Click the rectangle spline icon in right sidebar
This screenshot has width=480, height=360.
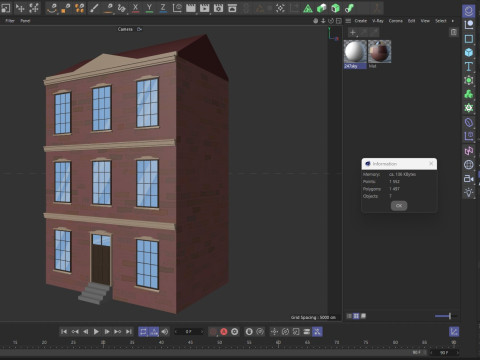click(x=469, y=39)
